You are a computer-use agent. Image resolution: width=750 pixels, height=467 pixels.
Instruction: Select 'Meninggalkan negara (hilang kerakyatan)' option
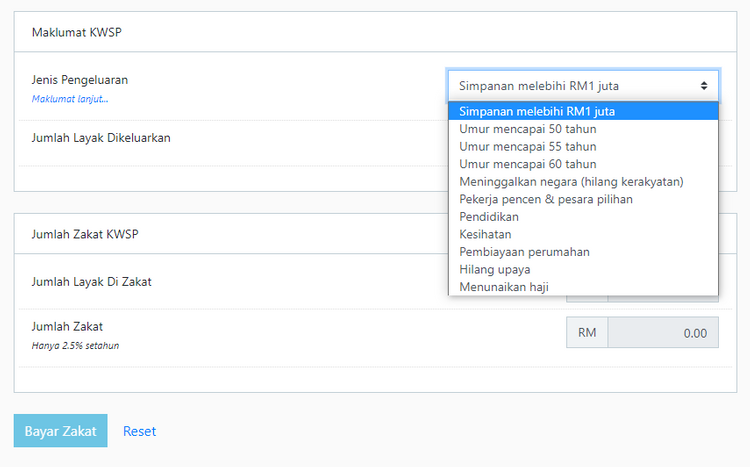[x=583, y=182]
